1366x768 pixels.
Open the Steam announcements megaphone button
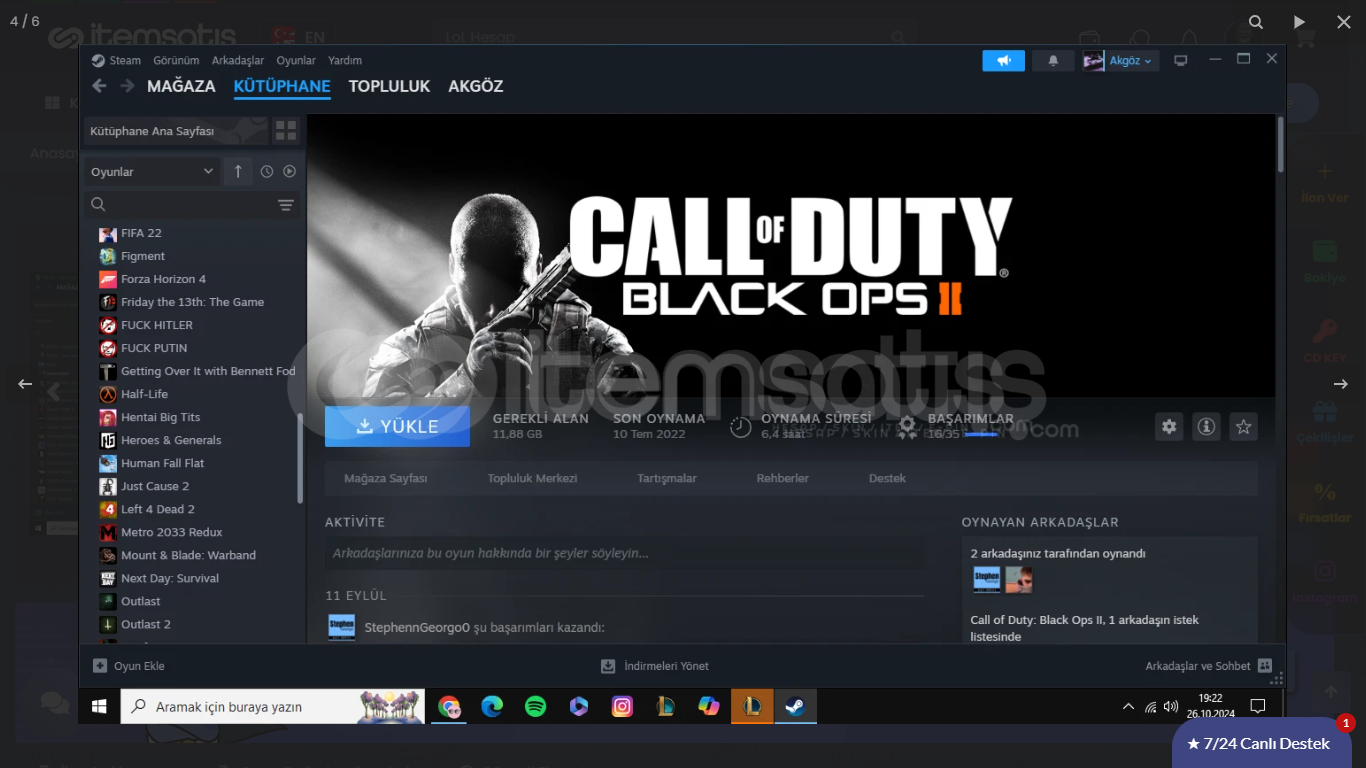coord(1003,61)
